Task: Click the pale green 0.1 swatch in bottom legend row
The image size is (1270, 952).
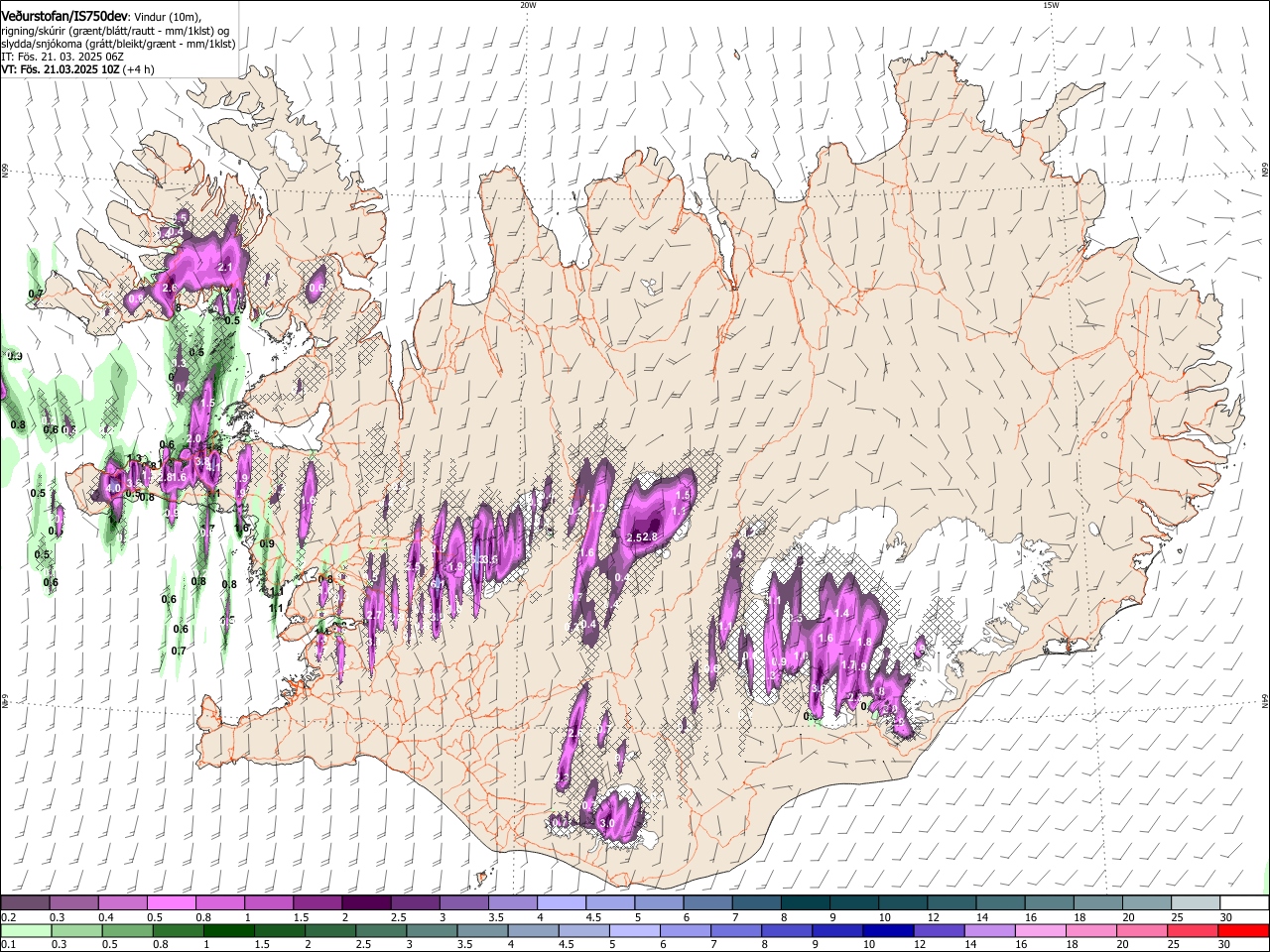Action: pos(26,930)
